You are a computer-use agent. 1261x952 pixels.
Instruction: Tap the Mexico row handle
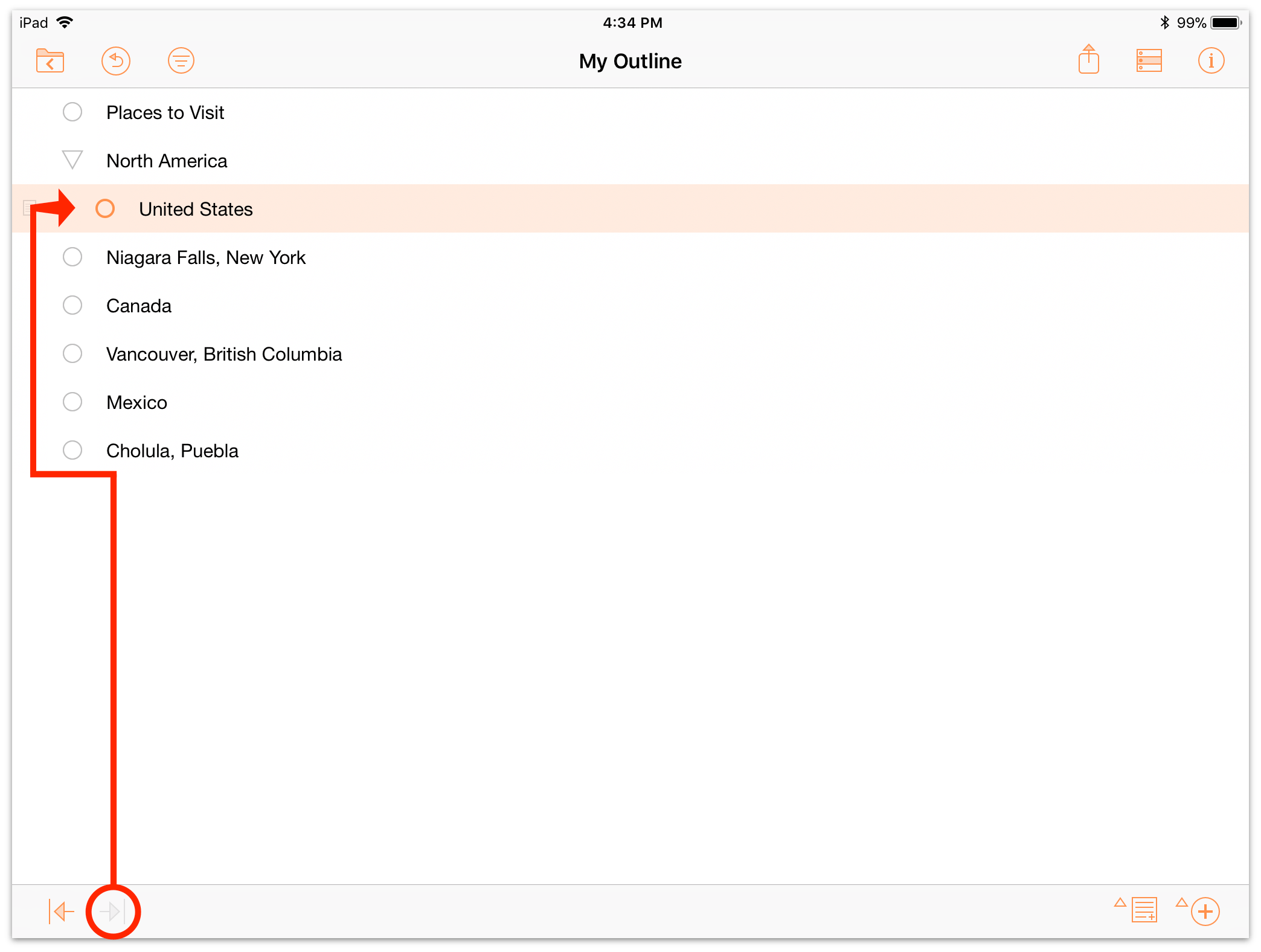pos(72,402)
